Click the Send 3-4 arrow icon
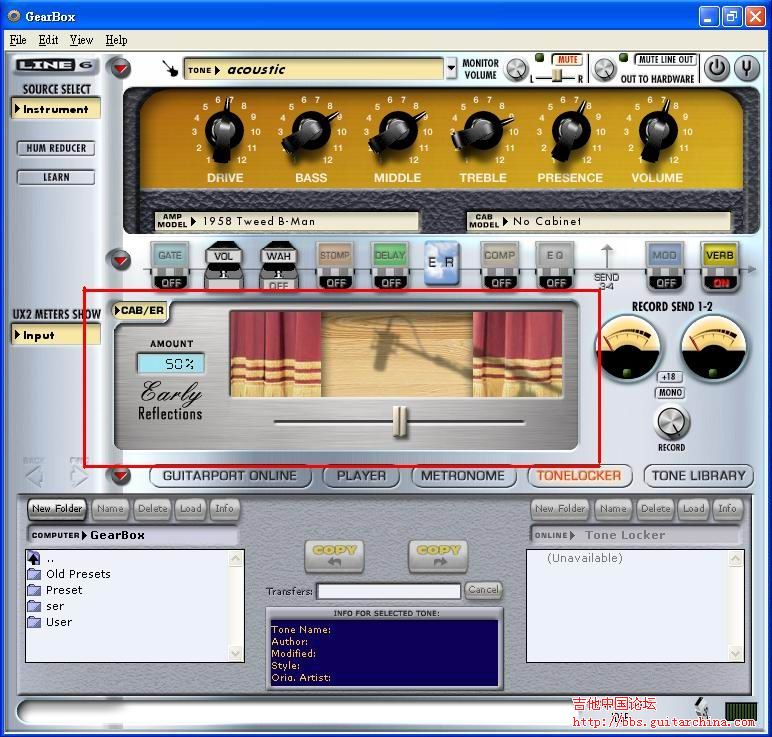The image size is (772, 737). point(607,256)
